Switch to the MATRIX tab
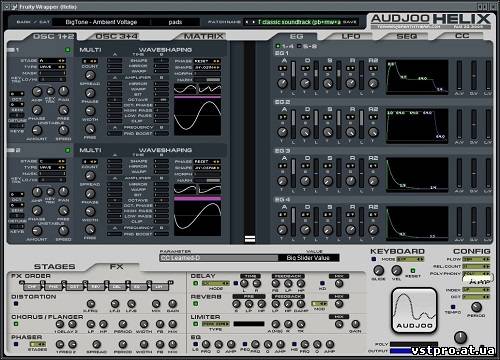Viewport: 500px width, 360px height. (x=203, y=36)
